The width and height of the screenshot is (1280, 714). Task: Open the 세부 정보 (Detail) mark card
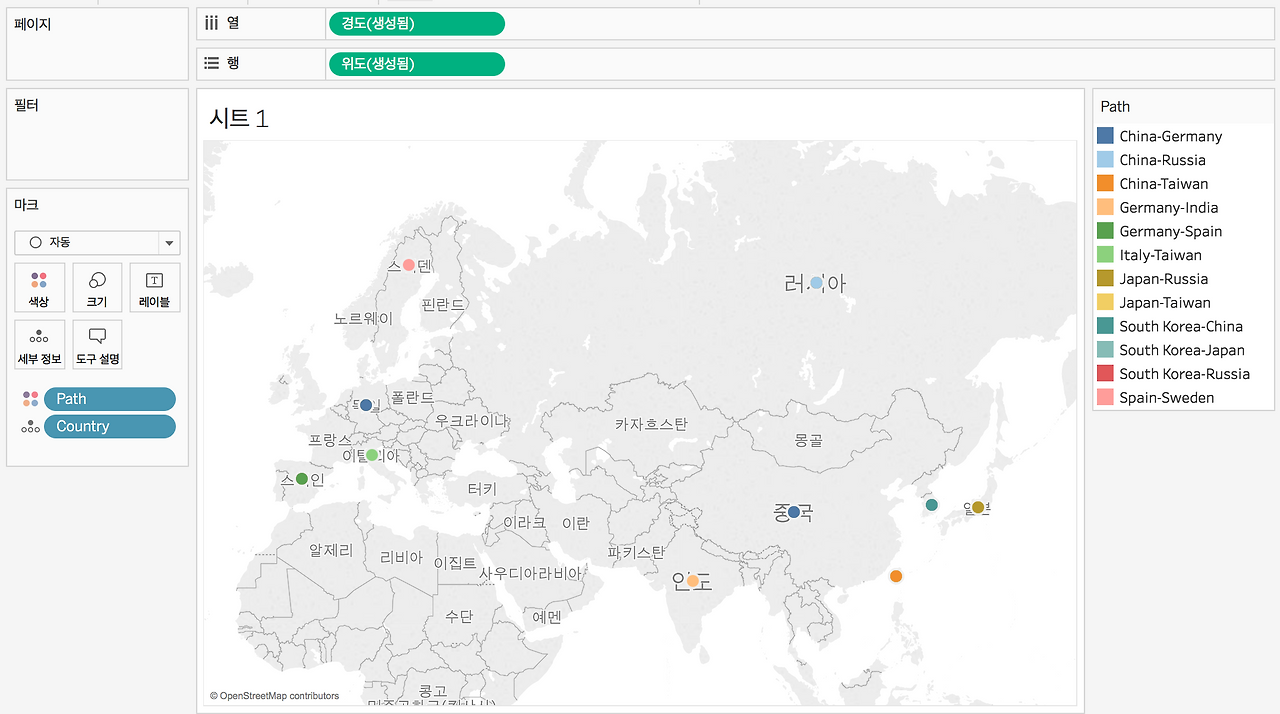39,345
